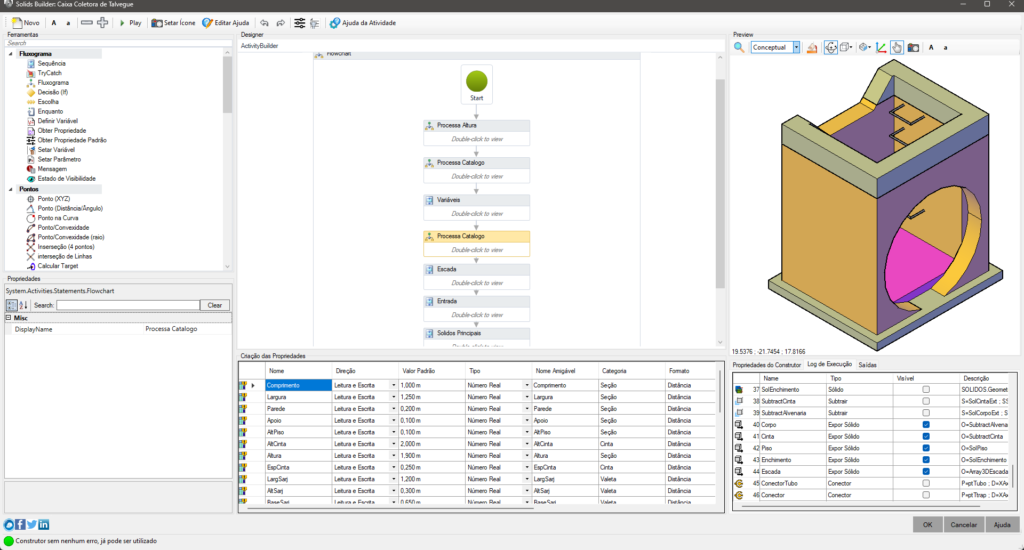The width and height of the screenshot is (1024, 550).
Task: Click the Cancelar button
Action: point(963,525)
